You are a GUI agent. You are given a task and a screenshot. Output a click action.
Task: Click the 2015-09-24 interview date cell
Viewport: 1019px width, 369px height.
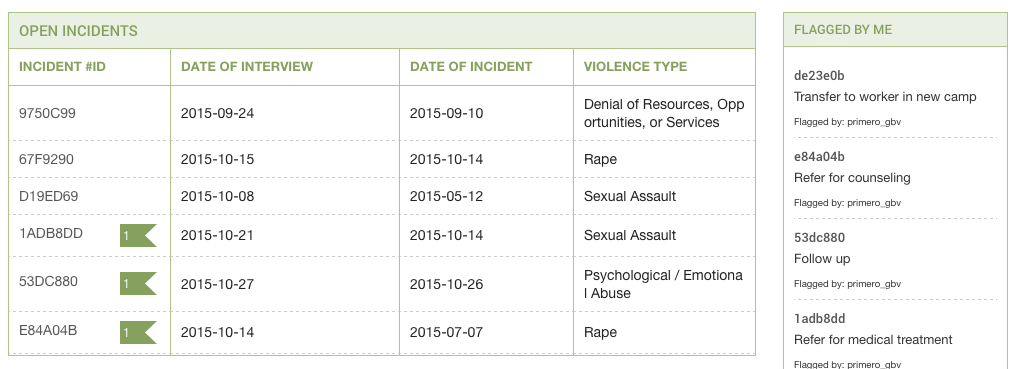(x=217, y=113)
